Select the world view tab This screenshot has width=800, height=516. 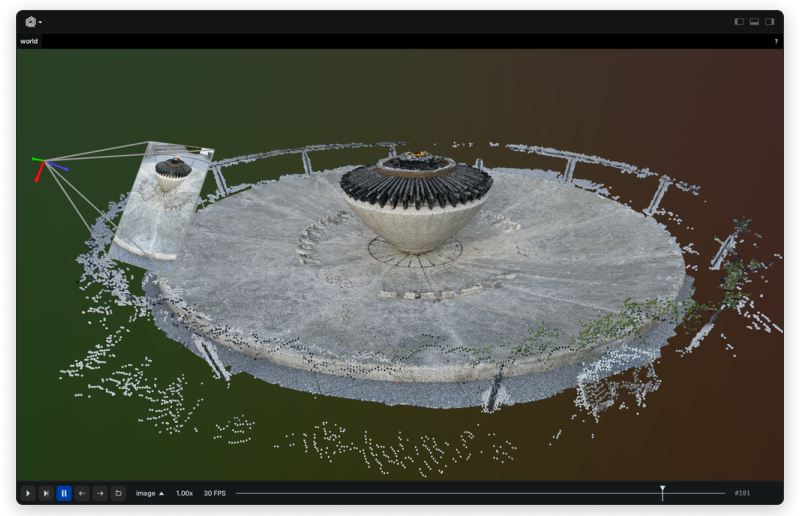(29, 42)
